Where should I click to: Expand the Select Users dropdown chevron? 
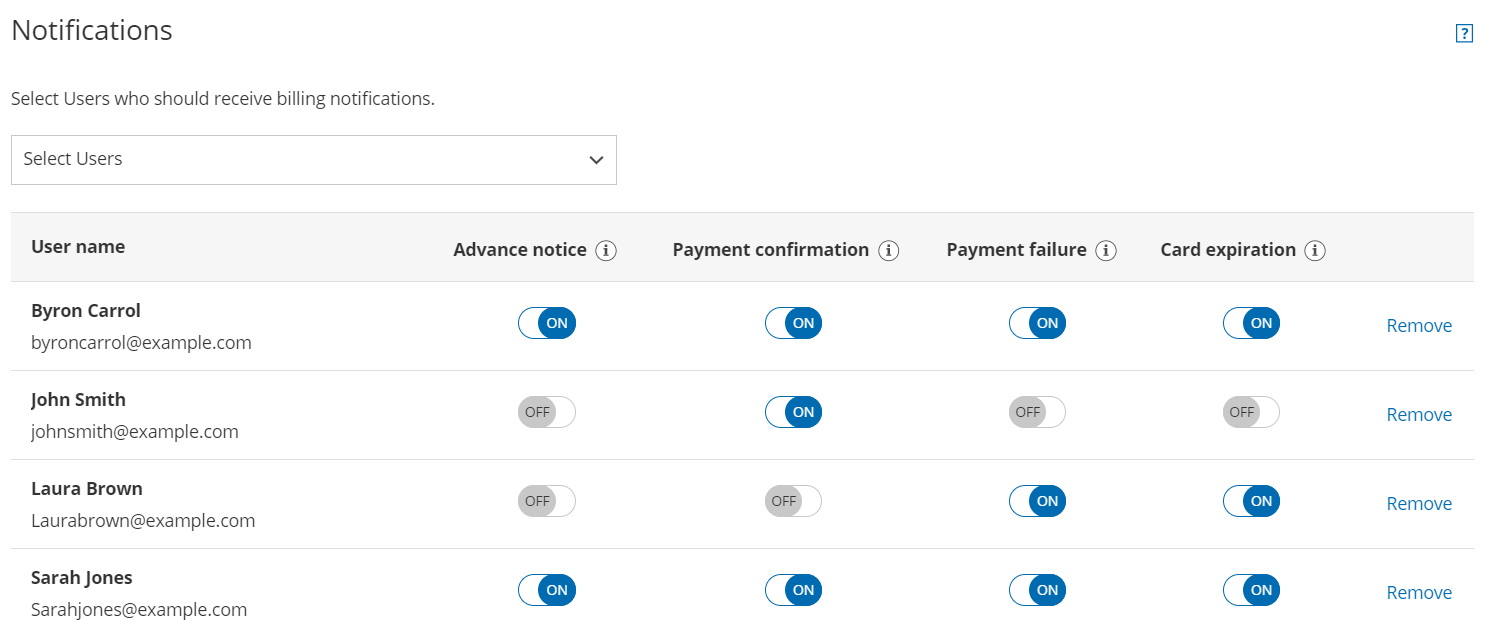pyautogui.click(x=596, y=160)
